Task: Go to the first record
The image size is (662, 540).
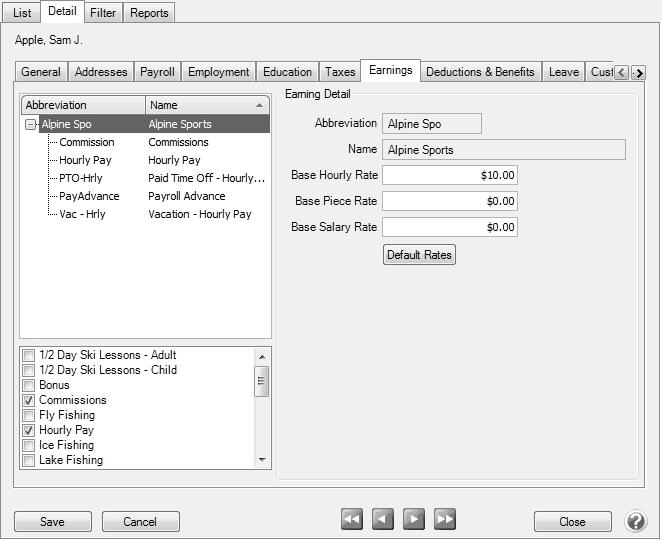Action: (351, 519)
